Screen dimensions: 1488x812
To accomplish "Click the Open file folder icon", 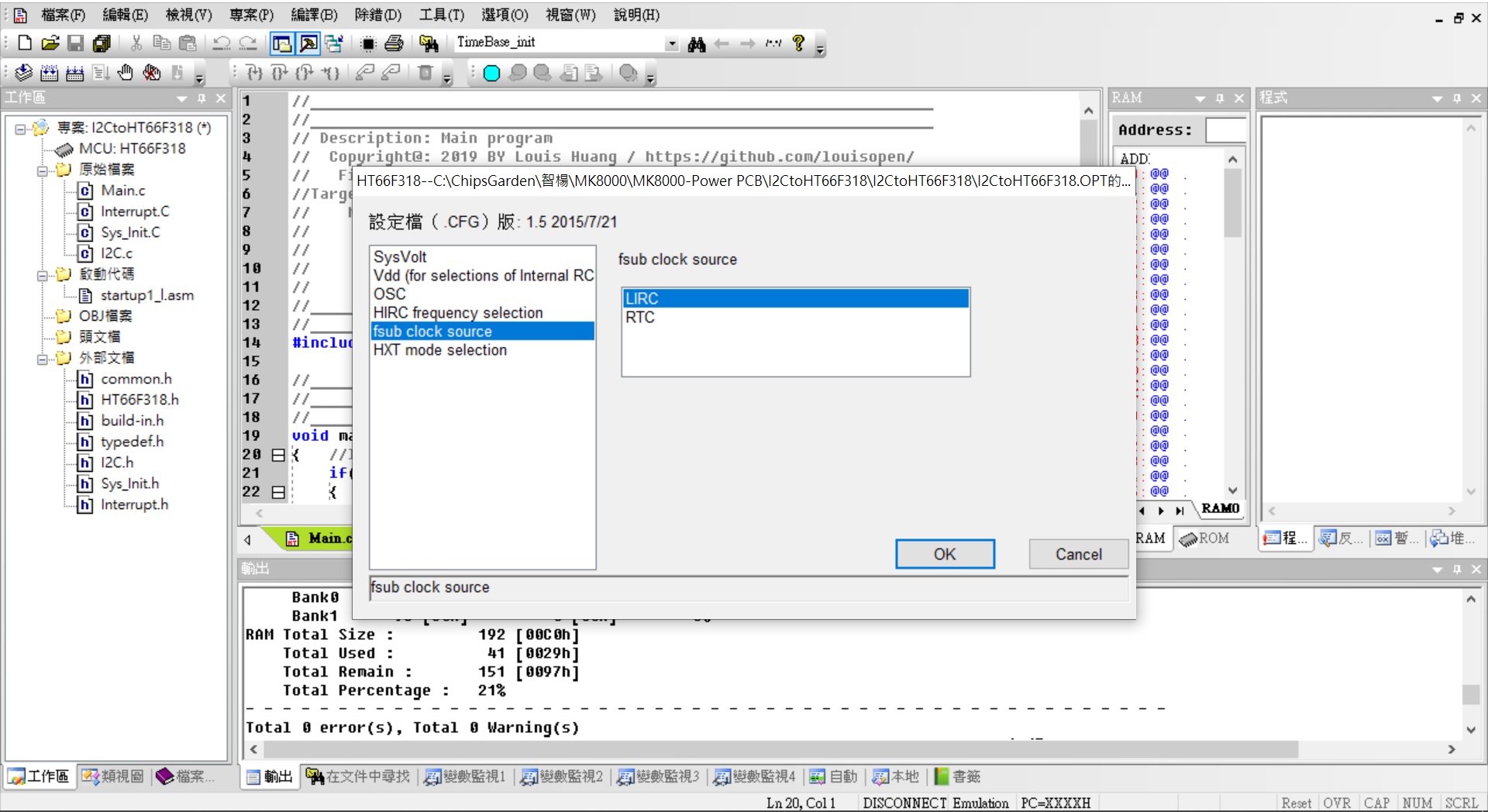I will tap(50, 43).
